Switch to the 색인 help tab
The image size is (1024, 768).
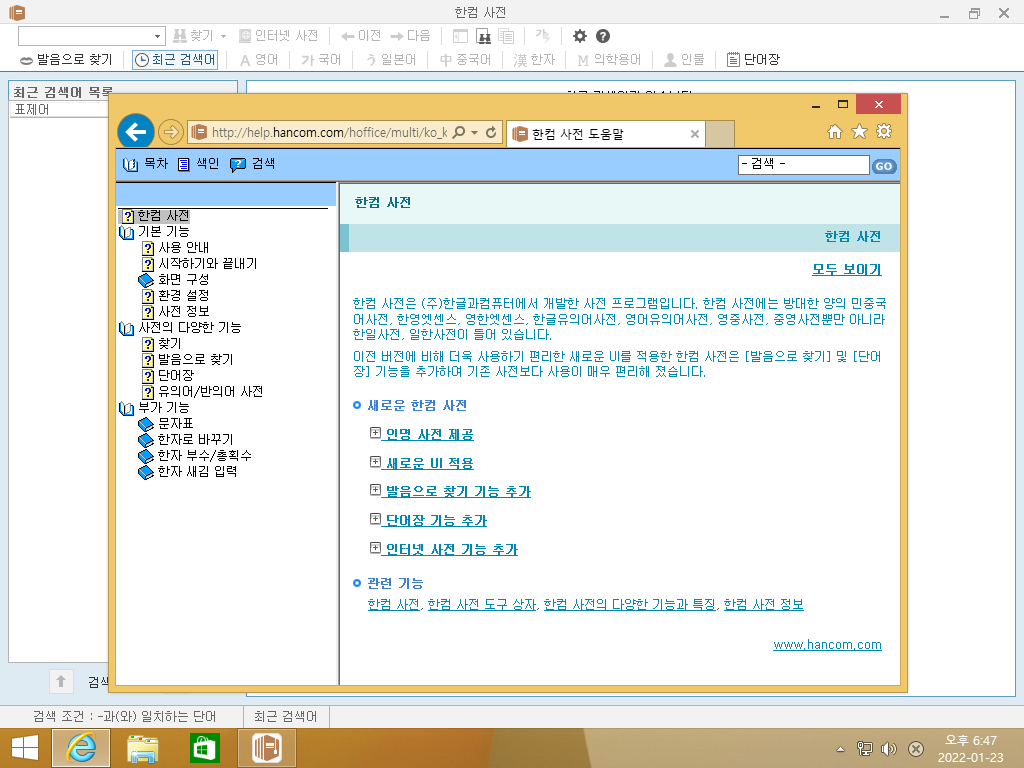point(198,164)
